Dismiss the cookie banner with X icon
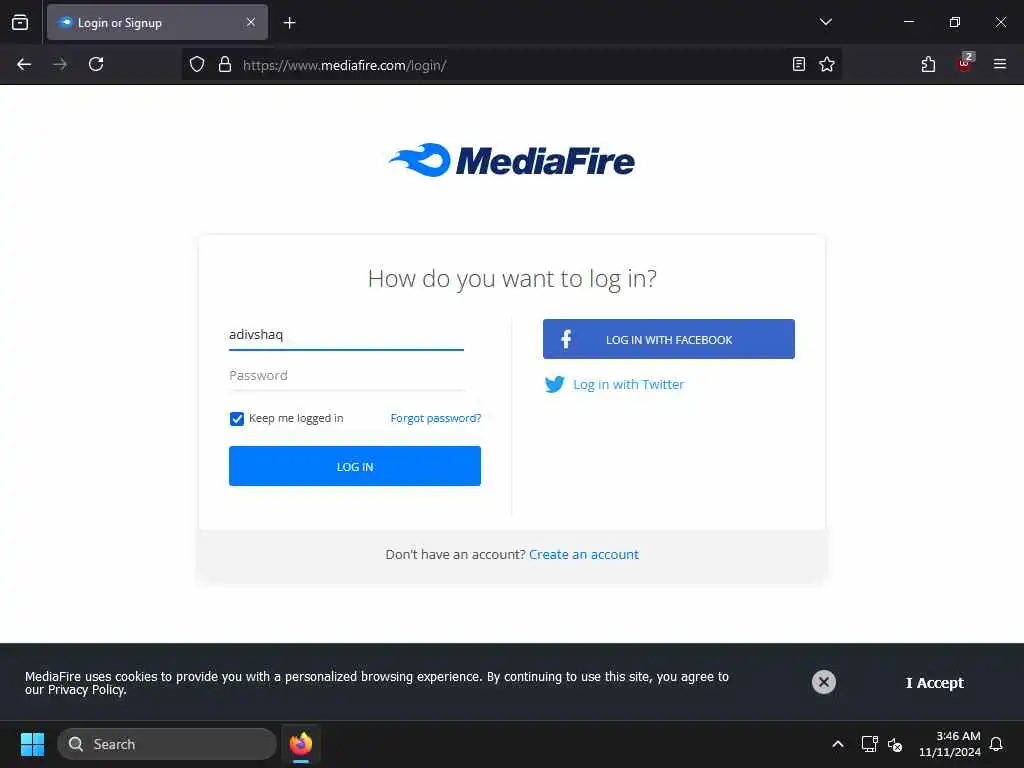This screenshot has width=1024, height=768. point(824,682)
